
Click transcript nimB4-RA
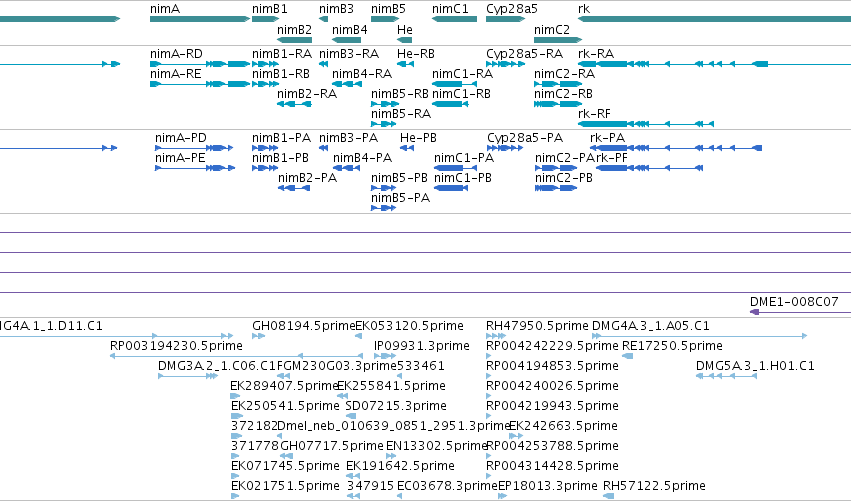[x=347, y=84]
